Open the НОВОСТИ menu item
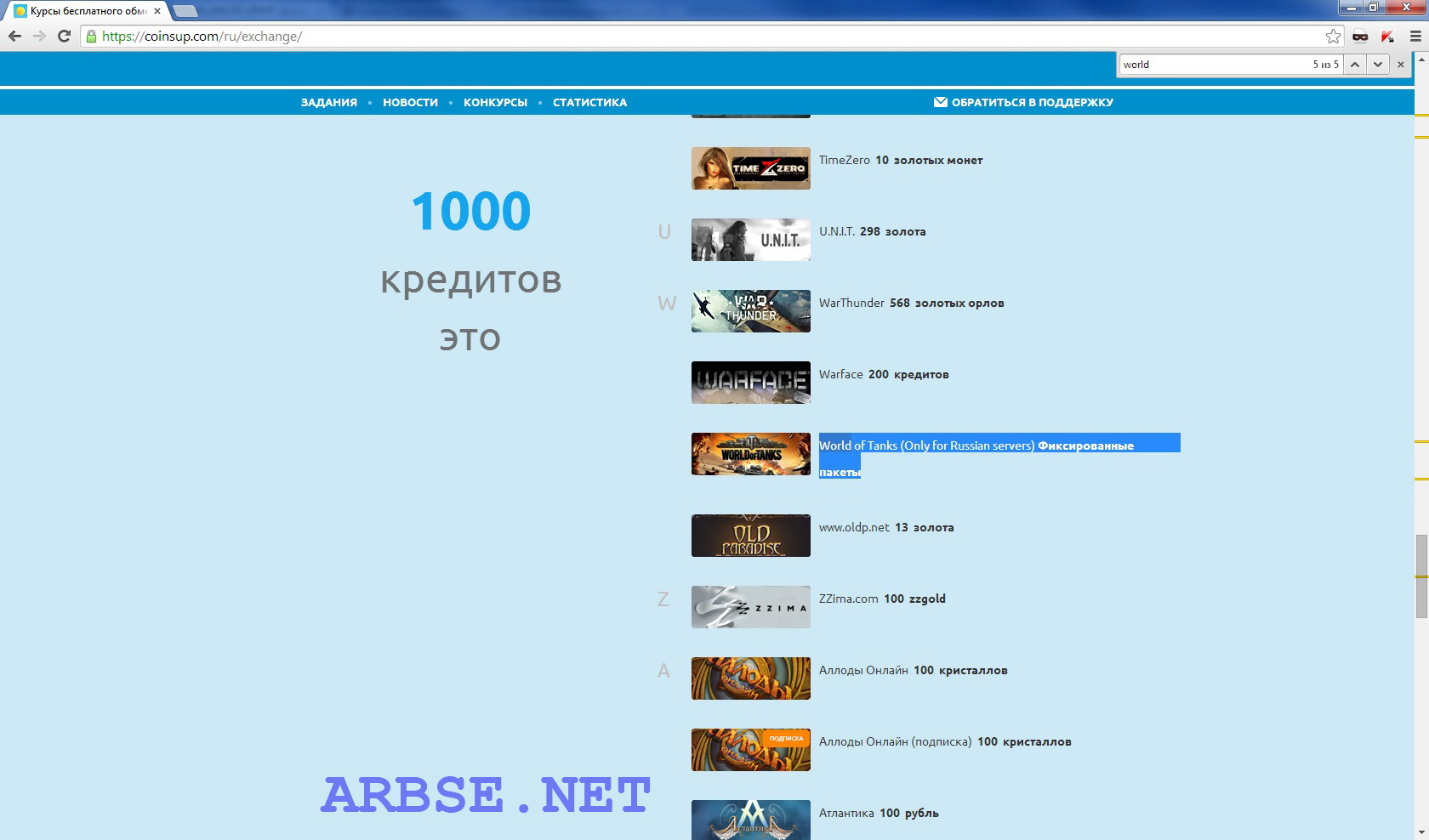1429x840 pixels. (x=410, y=102)
